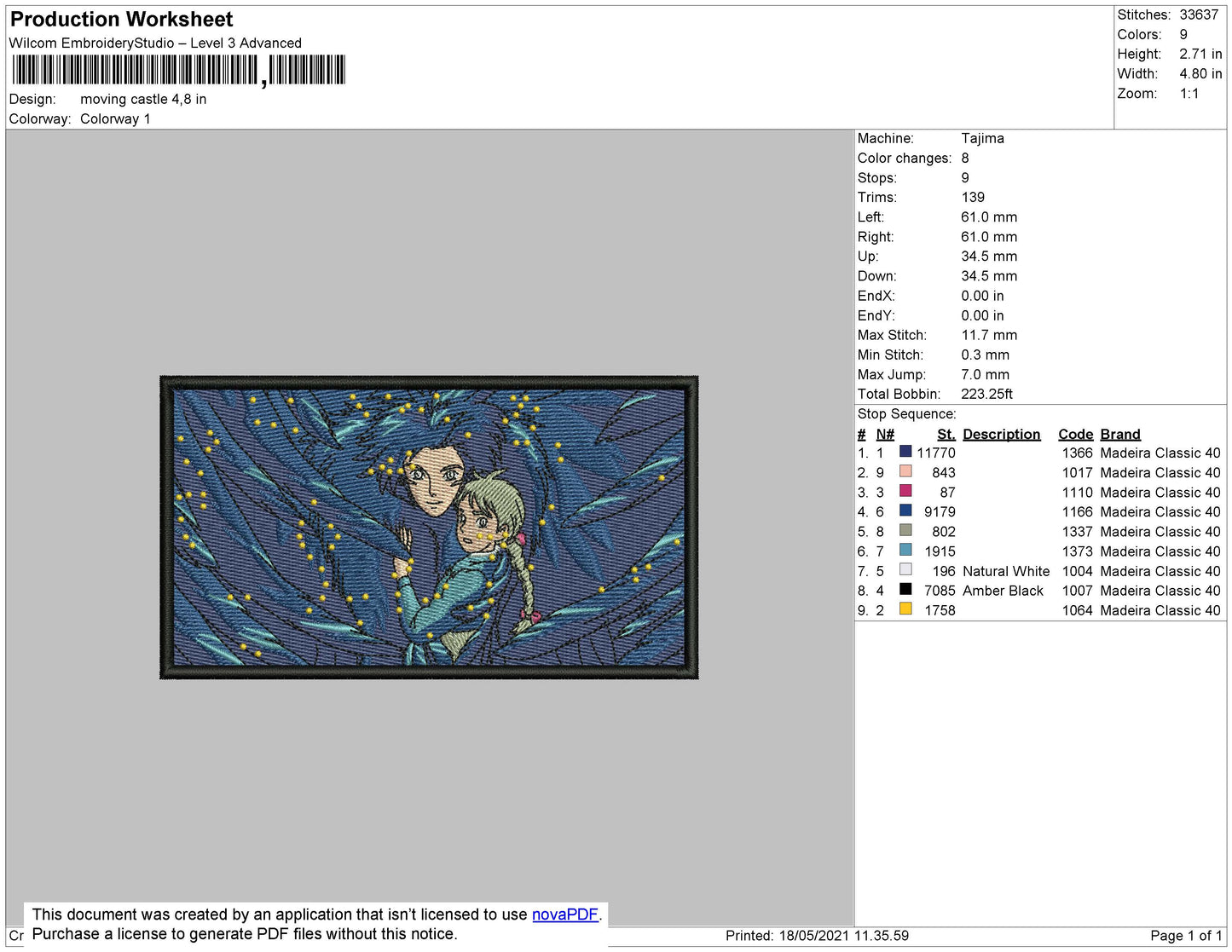This screenshot has height=952, width=1232.
Task: Click 'Wilcom EmbroideryStudio – Level 3 Advanced' text
Action: point(155,43)
